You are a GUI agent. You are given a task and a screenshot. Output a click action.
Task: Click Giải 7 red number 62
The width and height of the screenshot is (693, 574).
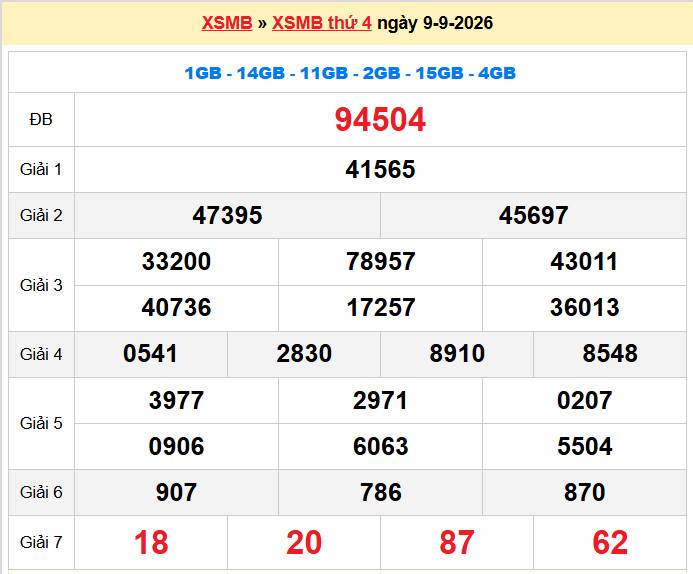[610, 543]
